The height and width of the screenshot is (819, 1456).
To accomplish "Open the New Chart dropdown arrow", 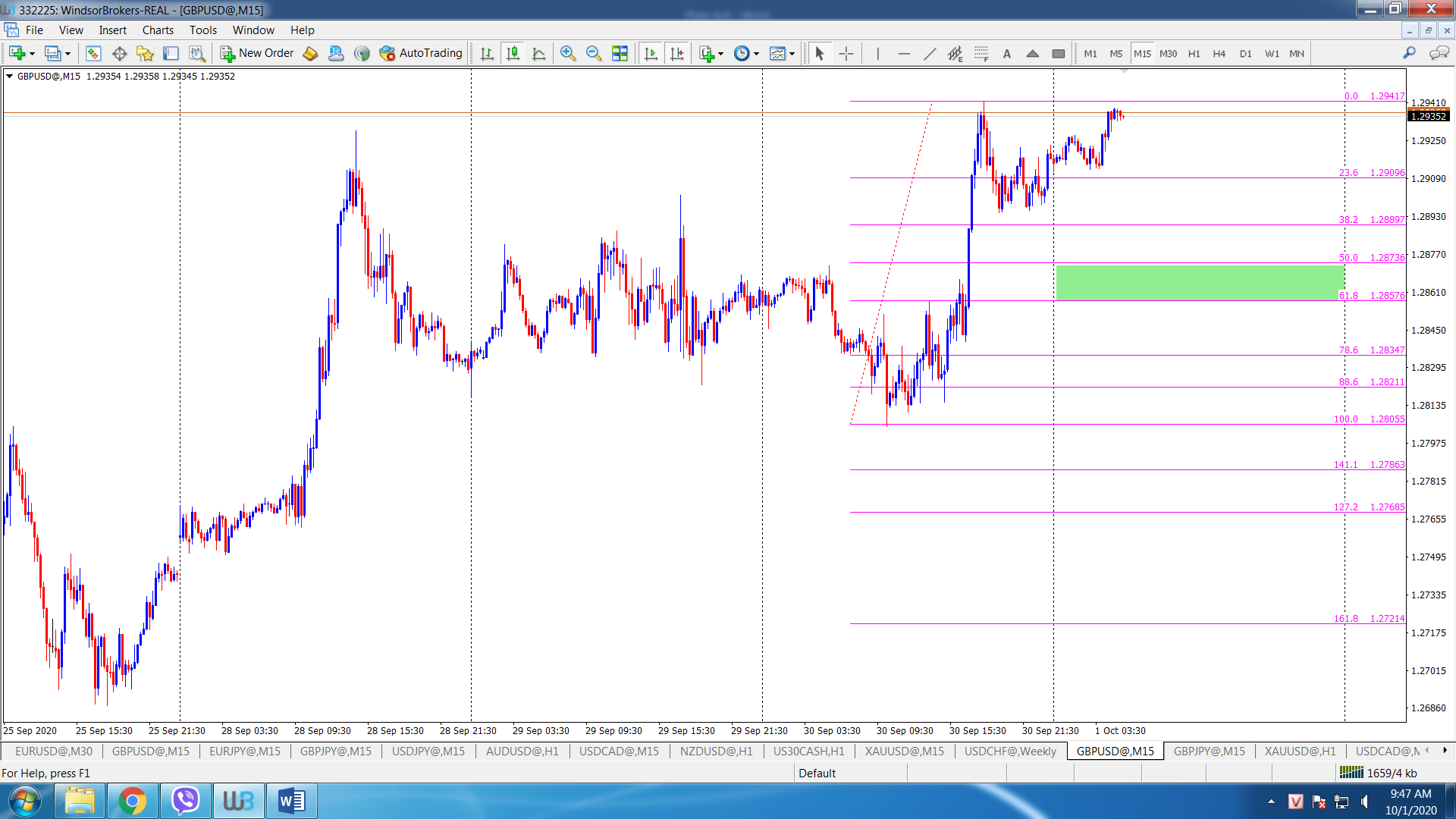I will (x=32, y=54).
